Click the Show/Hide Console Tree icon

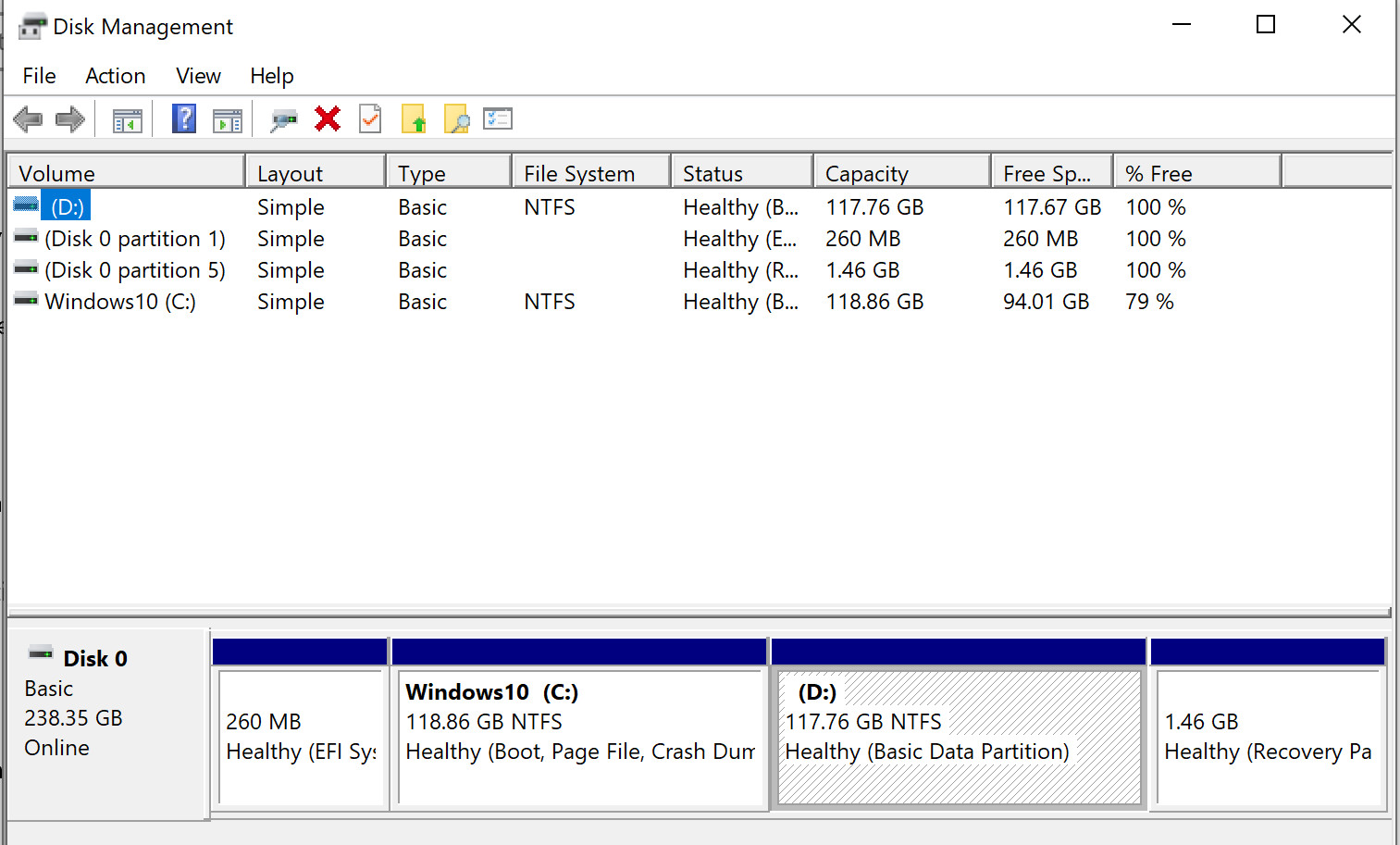[127, 120]
